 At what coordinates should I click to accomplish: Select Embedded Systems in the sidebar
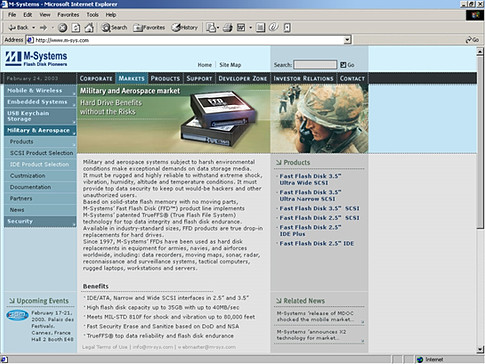pyautogui.click(x=40, y=102)
